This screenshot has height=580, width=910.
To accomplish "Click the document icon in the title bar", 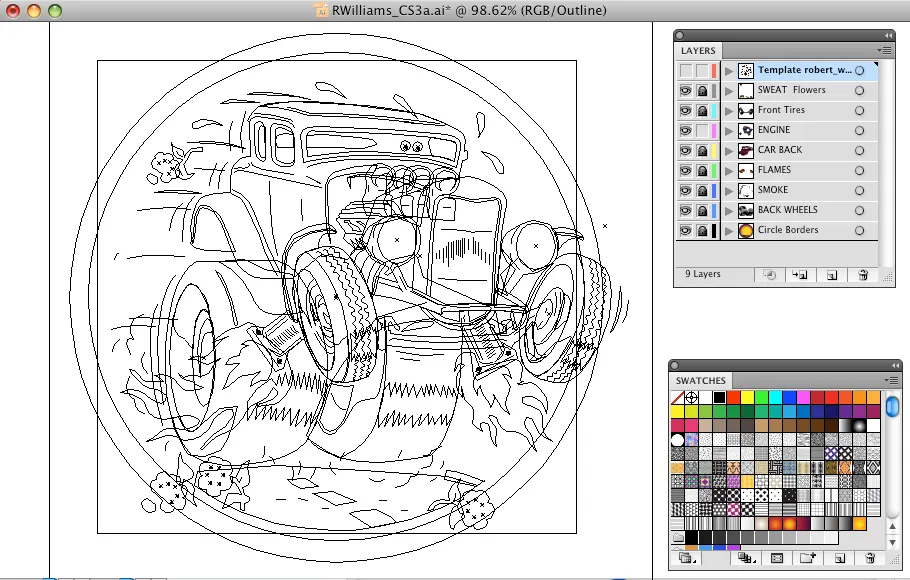I will point(322,10).
